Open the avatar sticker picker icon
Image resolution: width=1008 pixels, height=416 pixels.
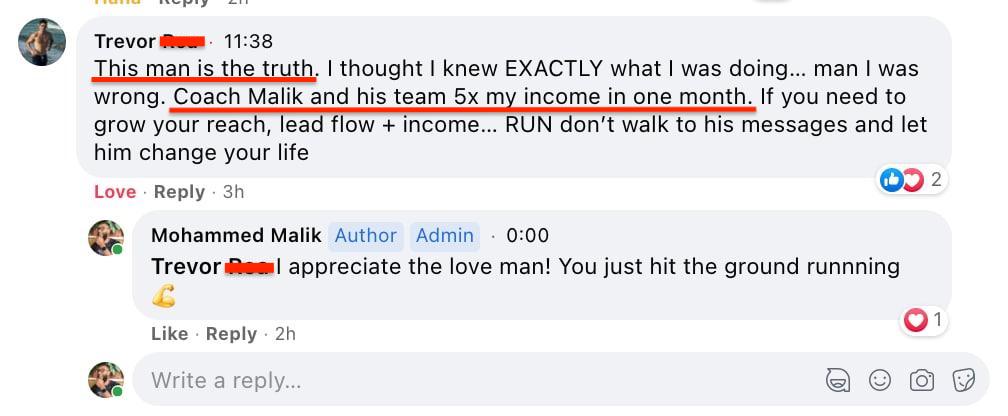point(836,380)
